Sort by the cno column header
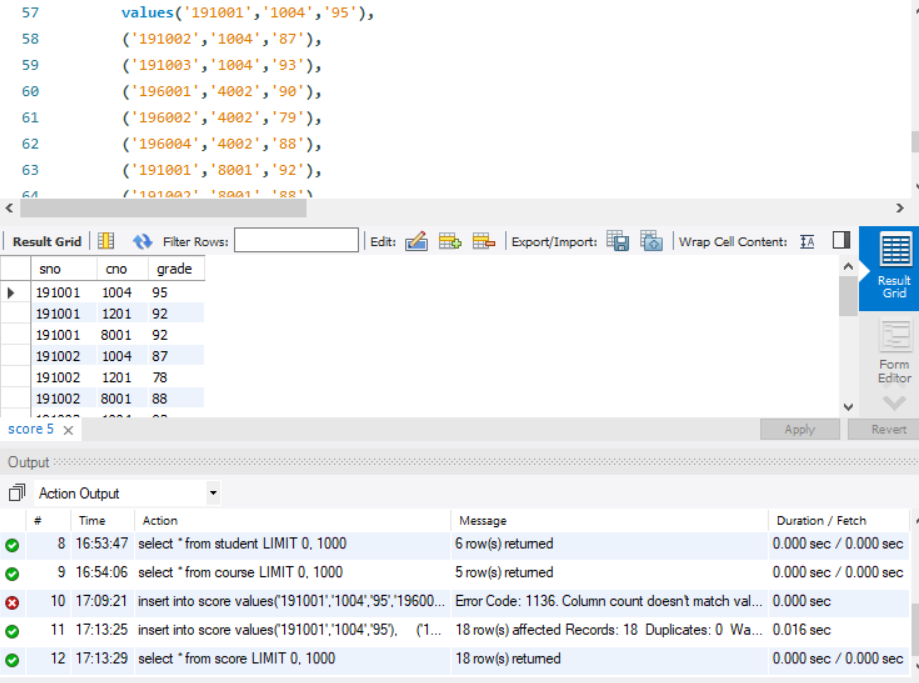 click(x=122, y=269)
